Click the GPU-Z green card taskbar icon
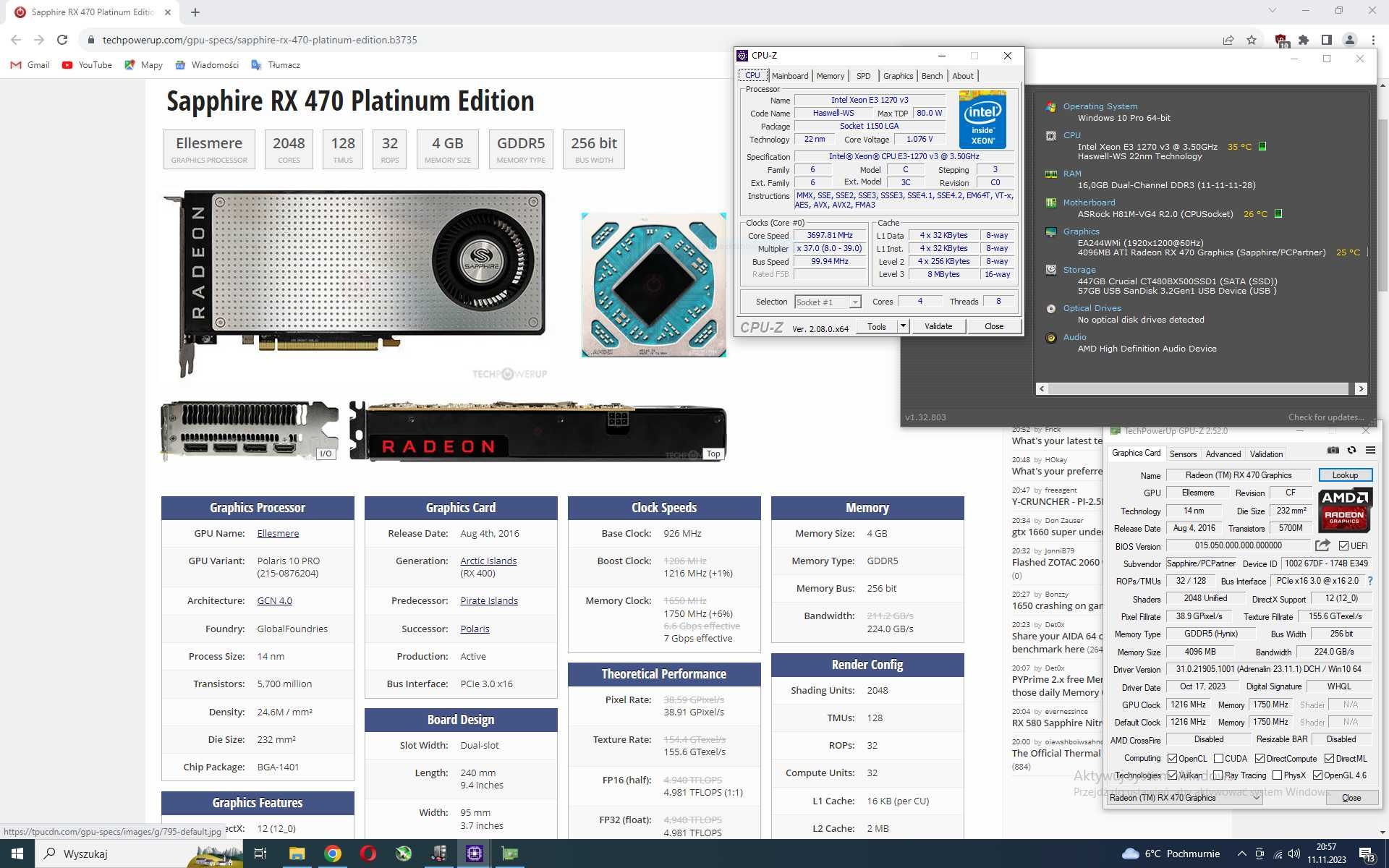 point(510,854)
